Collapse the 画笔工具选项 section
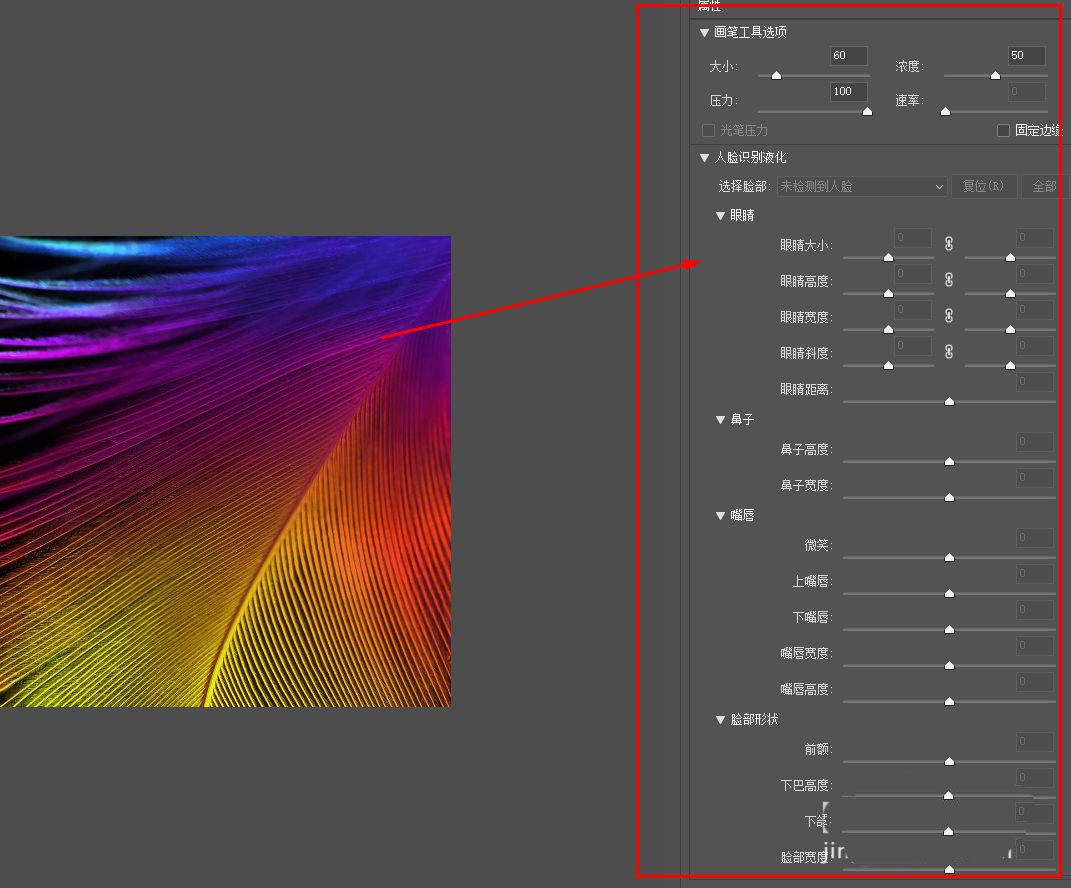Viewport: 1071px width, 888px height. pyautogui.click(x=704, y=33)
